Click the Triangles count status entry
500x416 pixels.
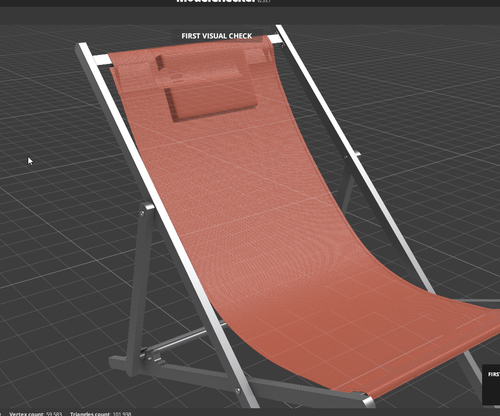(100, 414)
